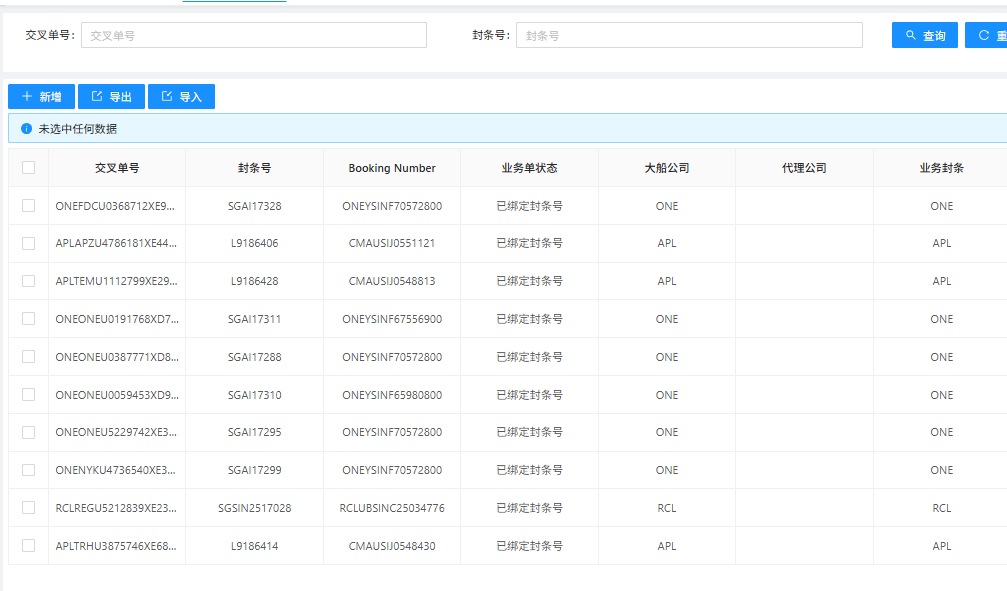Click the Booking Number column header
The width and height of the screenshot is (1007, 591).
point(392,168)
